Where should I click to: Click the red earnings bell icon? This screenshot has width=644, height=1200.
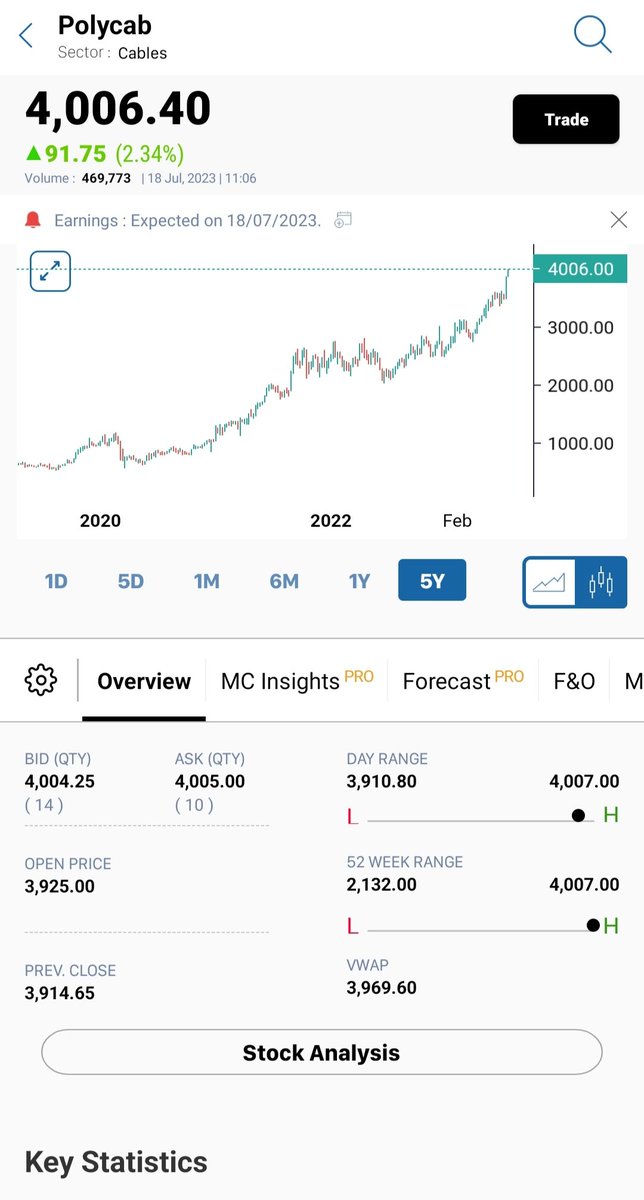tap(33, 220)
